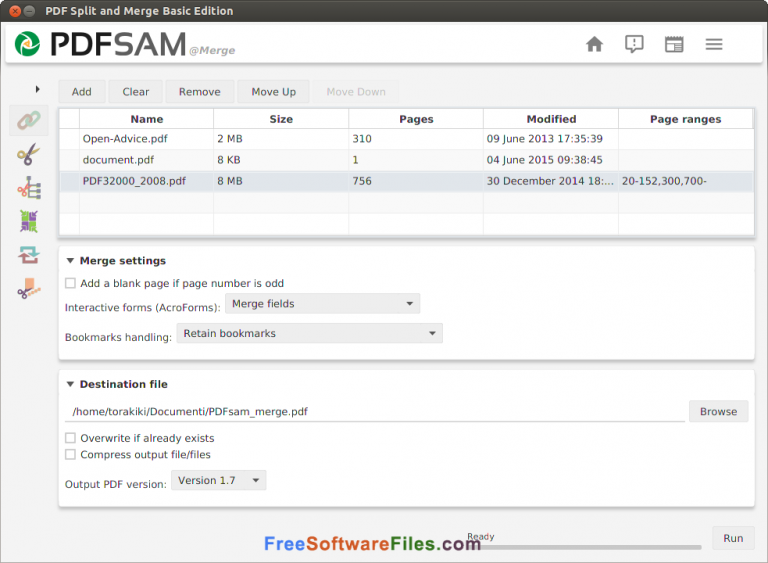Open the news notification bubble icon
Viewport: 768px width, 563px height.
pos(634,44)
